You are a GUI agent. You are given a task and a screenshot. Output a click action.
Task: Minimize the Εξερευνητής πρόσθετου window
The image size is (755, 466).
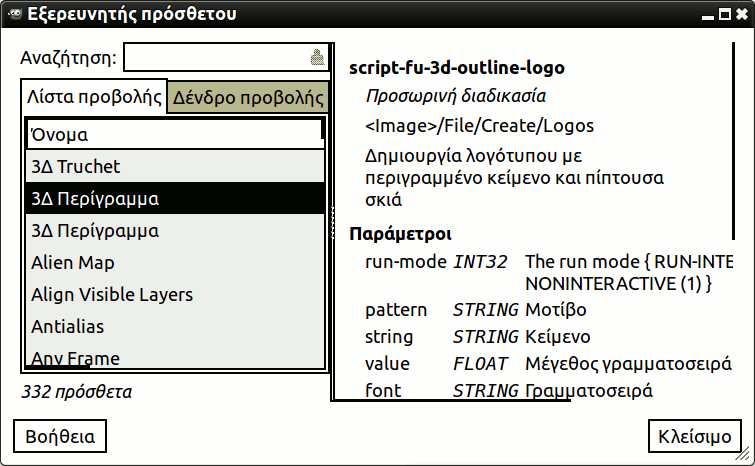[x=707, y=16]
